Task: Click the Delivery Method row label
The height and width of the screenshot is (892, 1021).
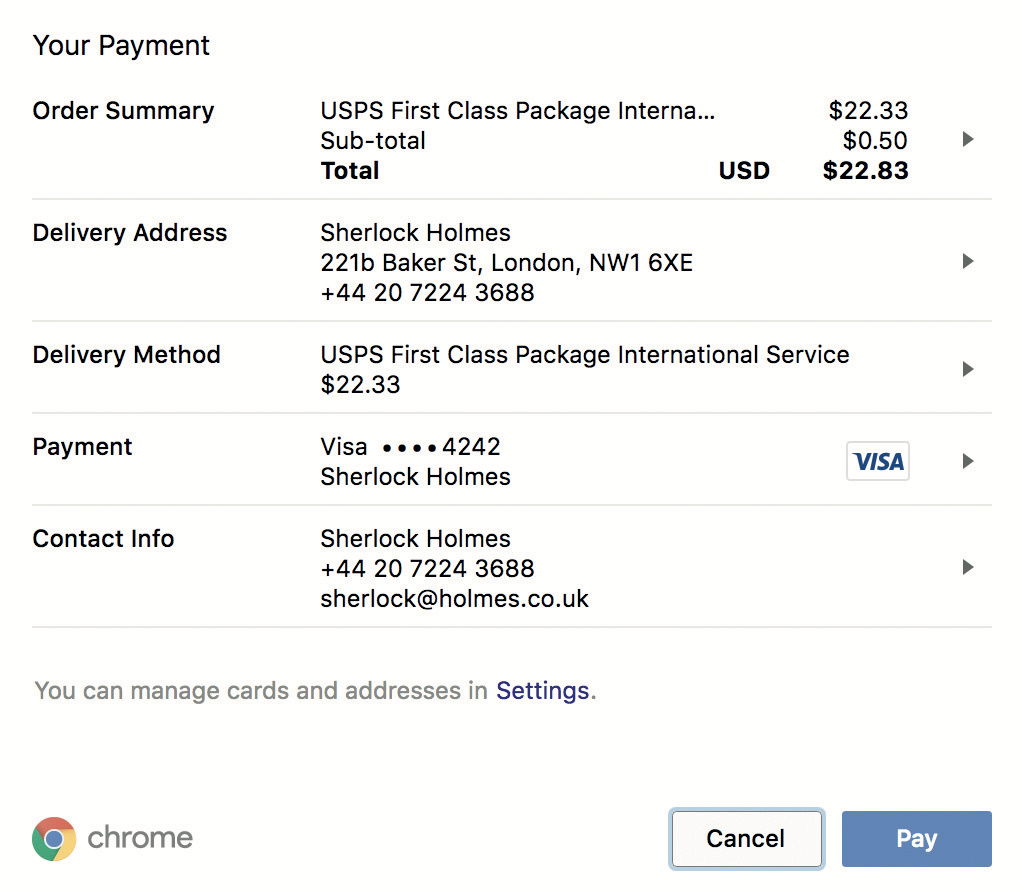Action: pos(127,355)
